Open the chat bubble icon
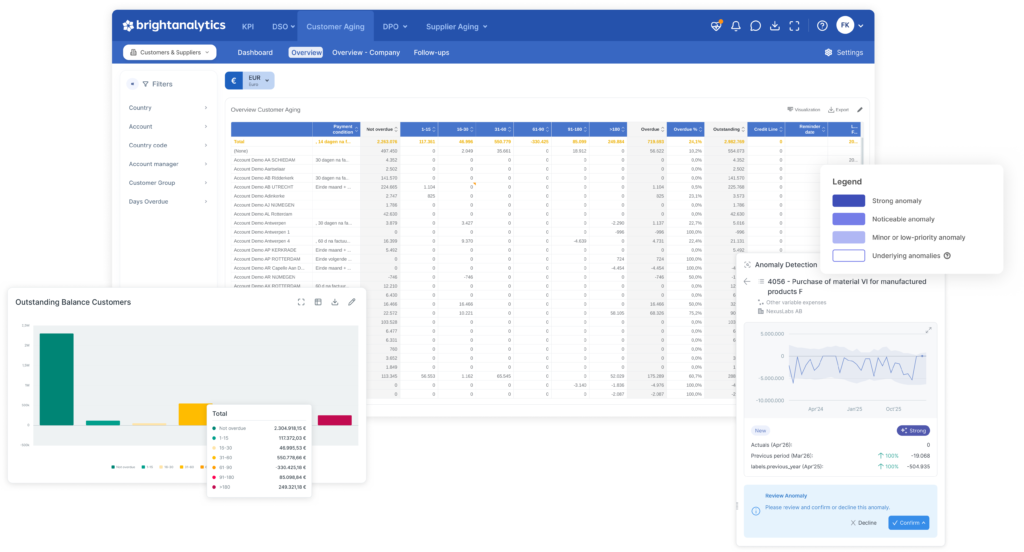This screenshot has height=552, width=1024. pyautogui.click(x=755, y=26)
